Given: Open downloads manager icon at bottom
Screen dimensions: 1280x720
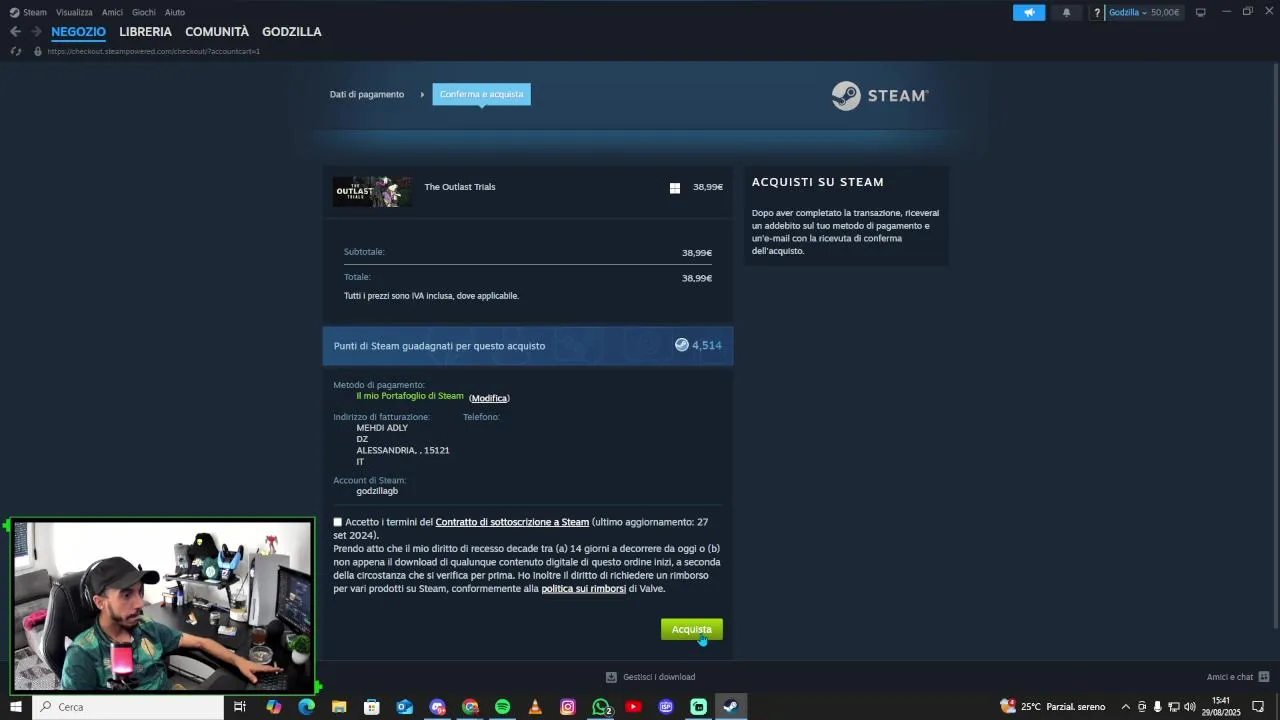Looking at the screenshot, I should coord(611,677).
